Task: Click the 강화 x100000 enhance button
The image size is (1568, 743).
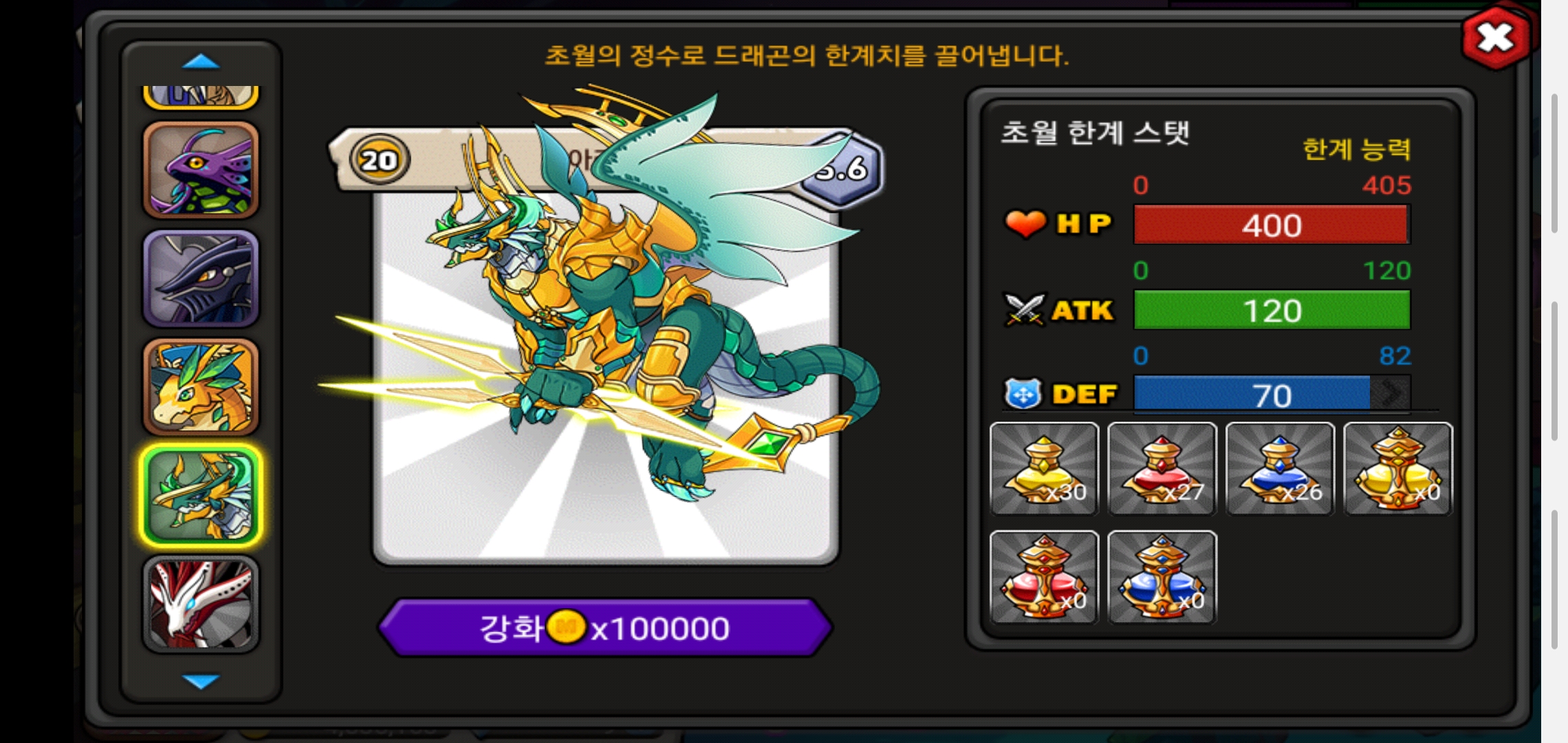Action: coord(605,627)
